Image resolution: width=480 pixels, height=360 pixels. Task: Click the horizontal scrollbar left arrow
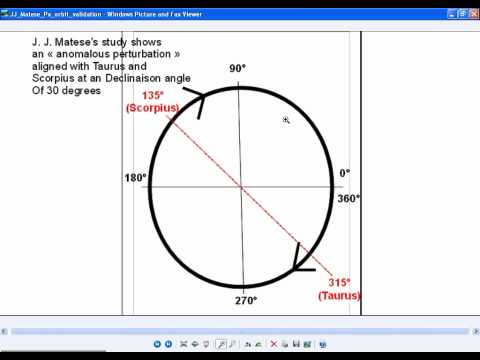(4, 331)
